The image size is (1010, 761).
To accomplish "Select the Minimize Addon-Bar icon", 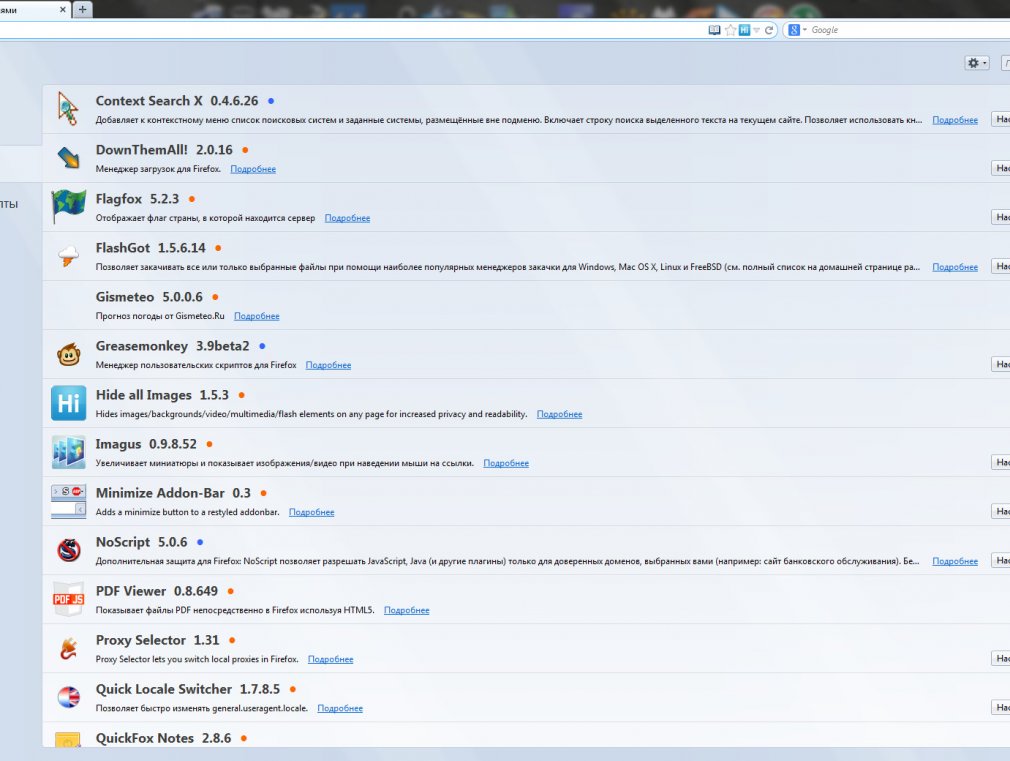I will tap(68, 501).
